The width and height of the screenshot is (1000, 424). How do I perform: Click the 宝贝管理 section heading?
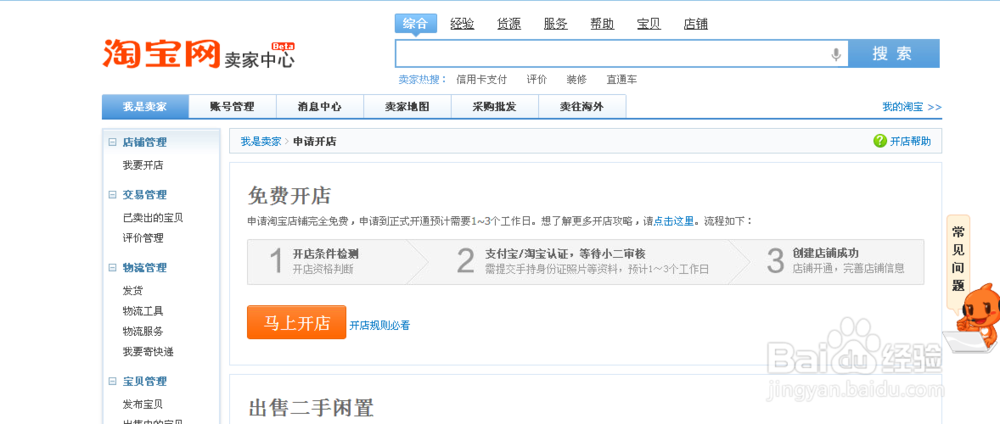click(x=145, y=381)
